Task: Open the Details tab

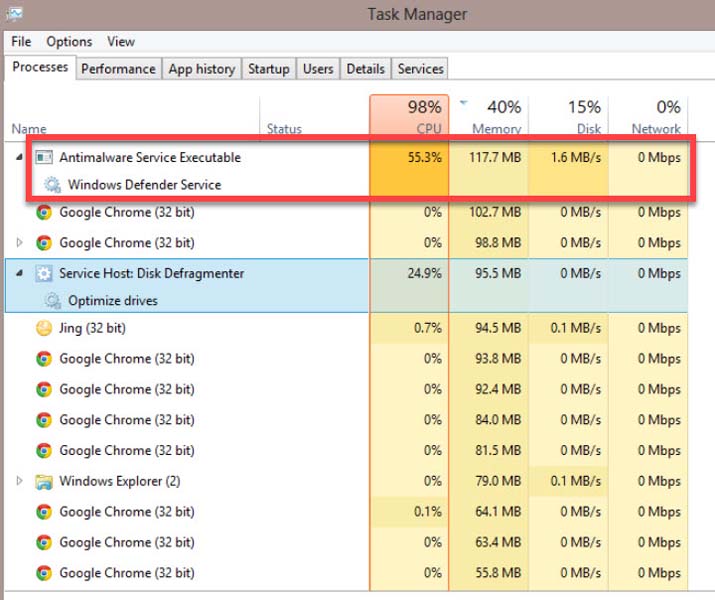Action: (365, 69)
